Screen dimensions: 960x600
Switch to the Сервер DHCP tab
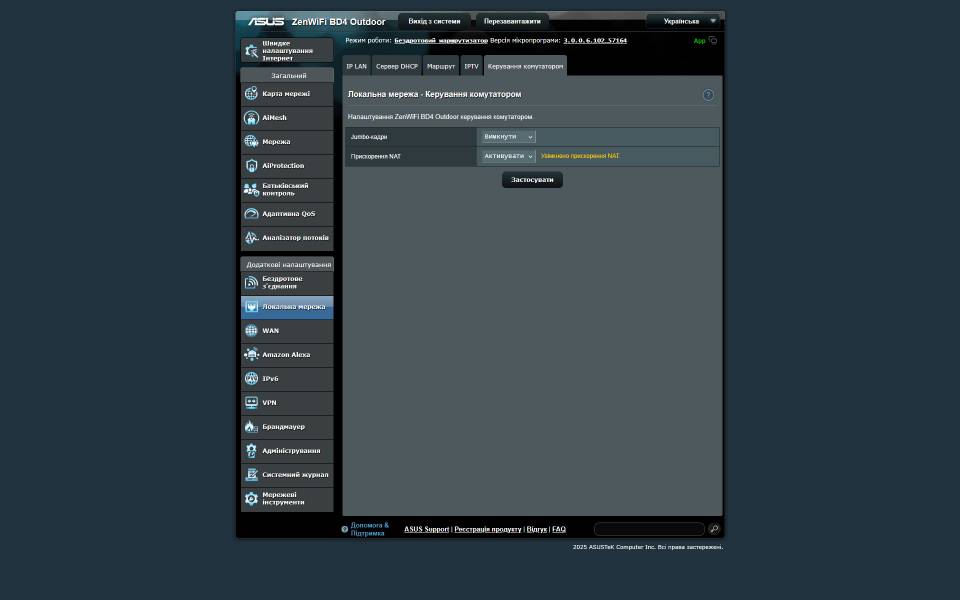(397, 66)
